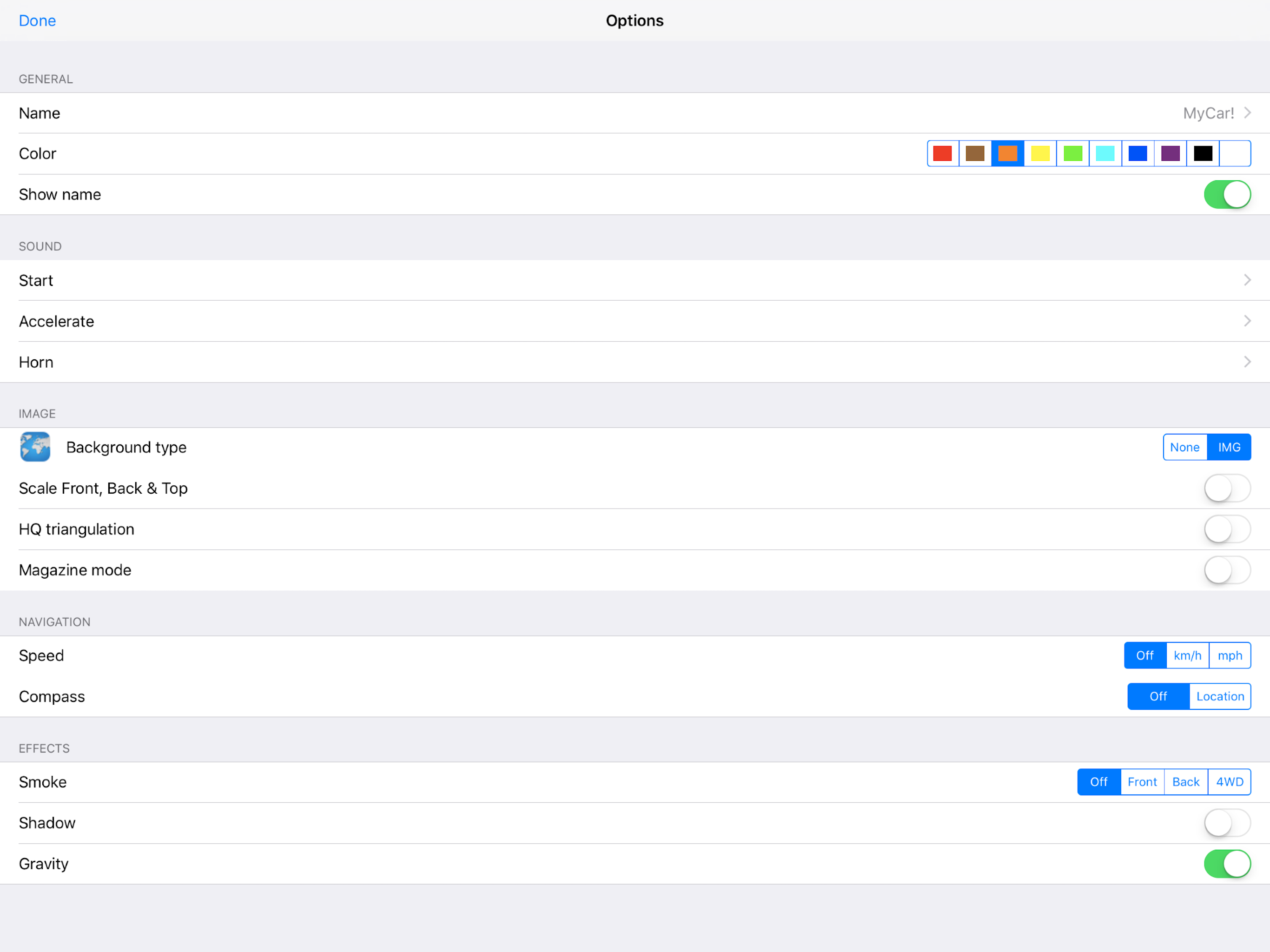
Task: Tap Done to close Options
Action: 37,20
